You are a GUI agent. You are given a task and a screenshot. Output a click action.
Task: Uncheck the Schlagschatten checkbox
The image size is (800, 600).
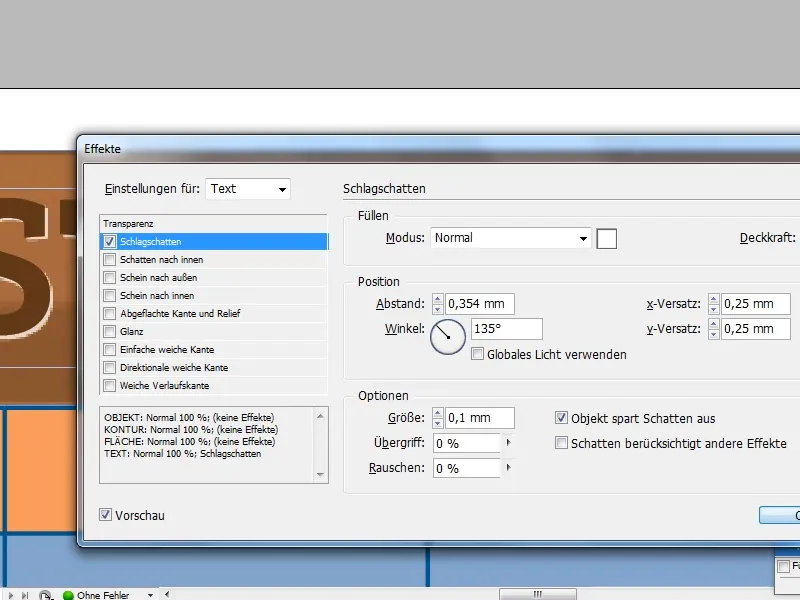pyautogui.click(x=109, y=241)
